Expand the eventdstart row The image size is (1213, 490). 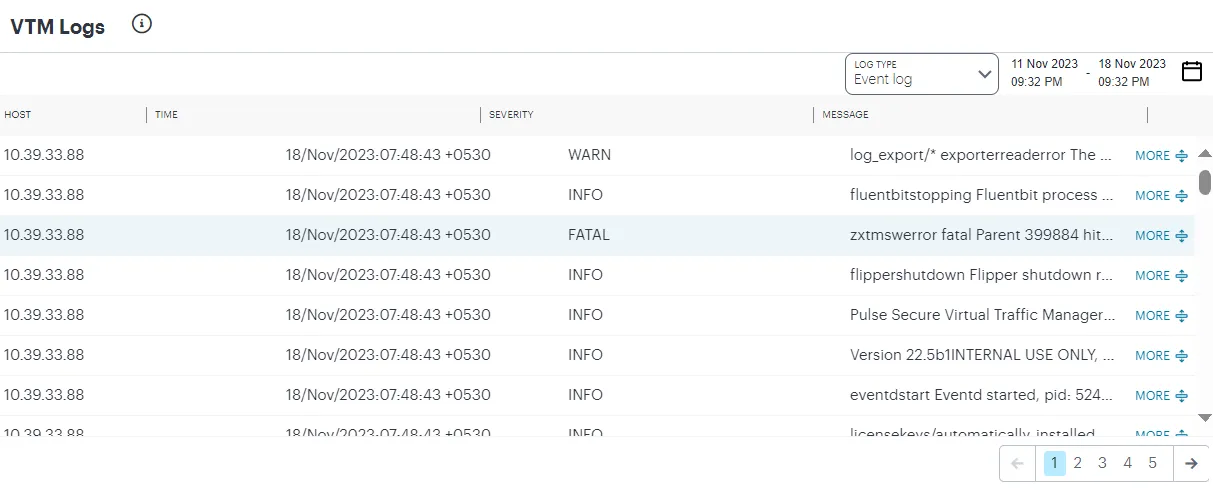pyautogui.click(x=1161, y=396)
